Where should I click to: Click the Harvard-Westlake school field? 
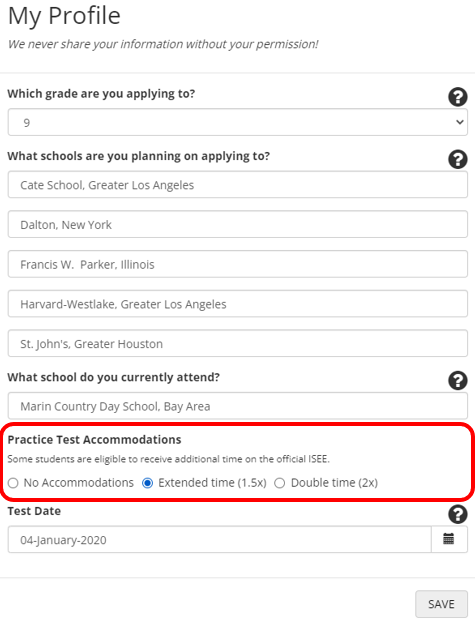coord(238,304)
